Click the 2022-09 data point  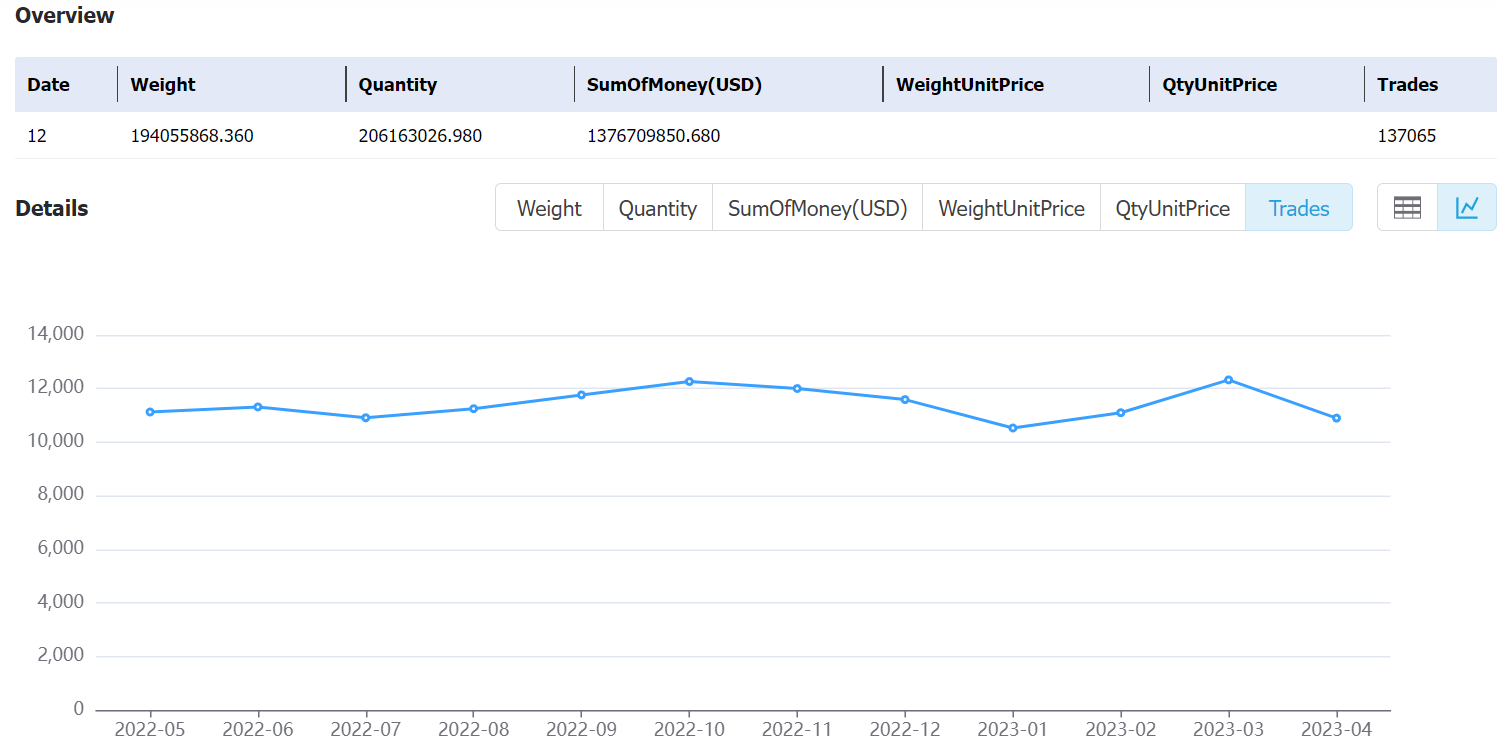(581, 395)
